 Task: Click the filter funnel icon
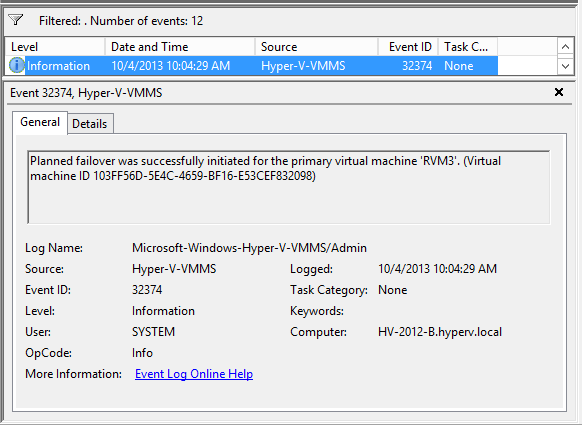coord(16,20)
